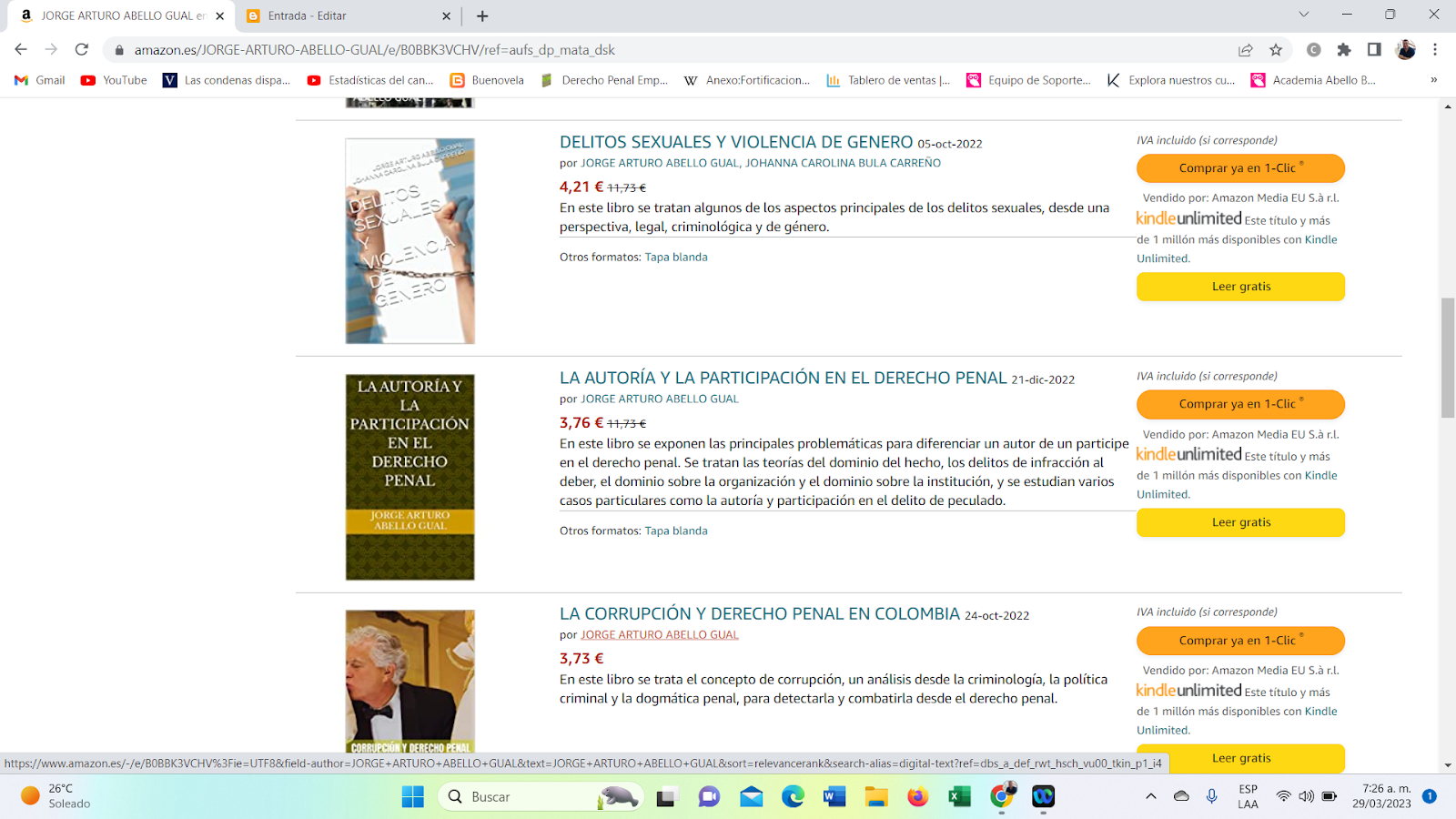The image size is (1456, 819).
Task: Open La Autoría green book cover
Action: coord(409,477)
